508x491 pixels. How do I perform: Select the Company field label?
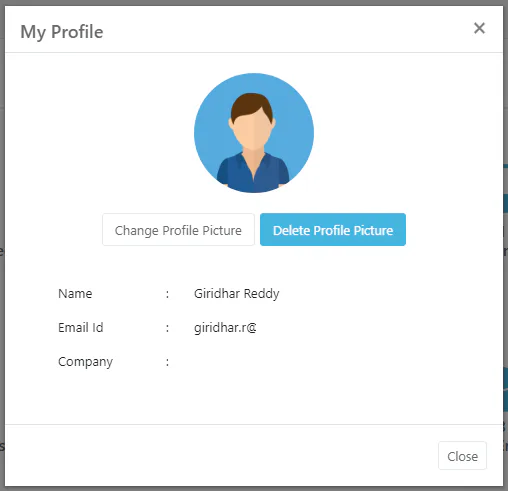click(85, 362)
